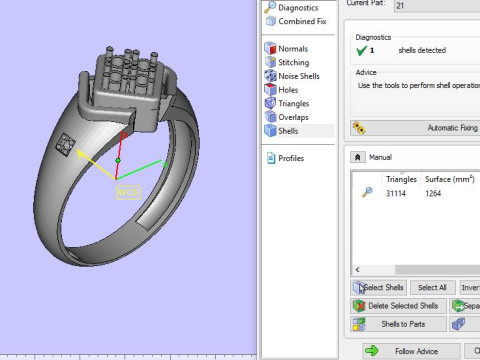The image size is (480, 360).
Task: Click the green origin point of the WCS axes
Action: coord(118,161)
